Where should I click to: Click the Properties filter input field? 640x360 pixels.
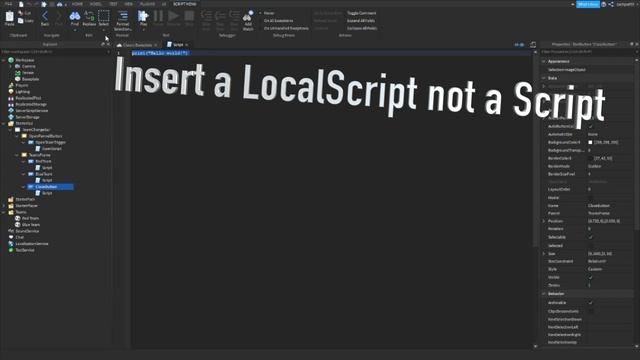pos(588,52)
